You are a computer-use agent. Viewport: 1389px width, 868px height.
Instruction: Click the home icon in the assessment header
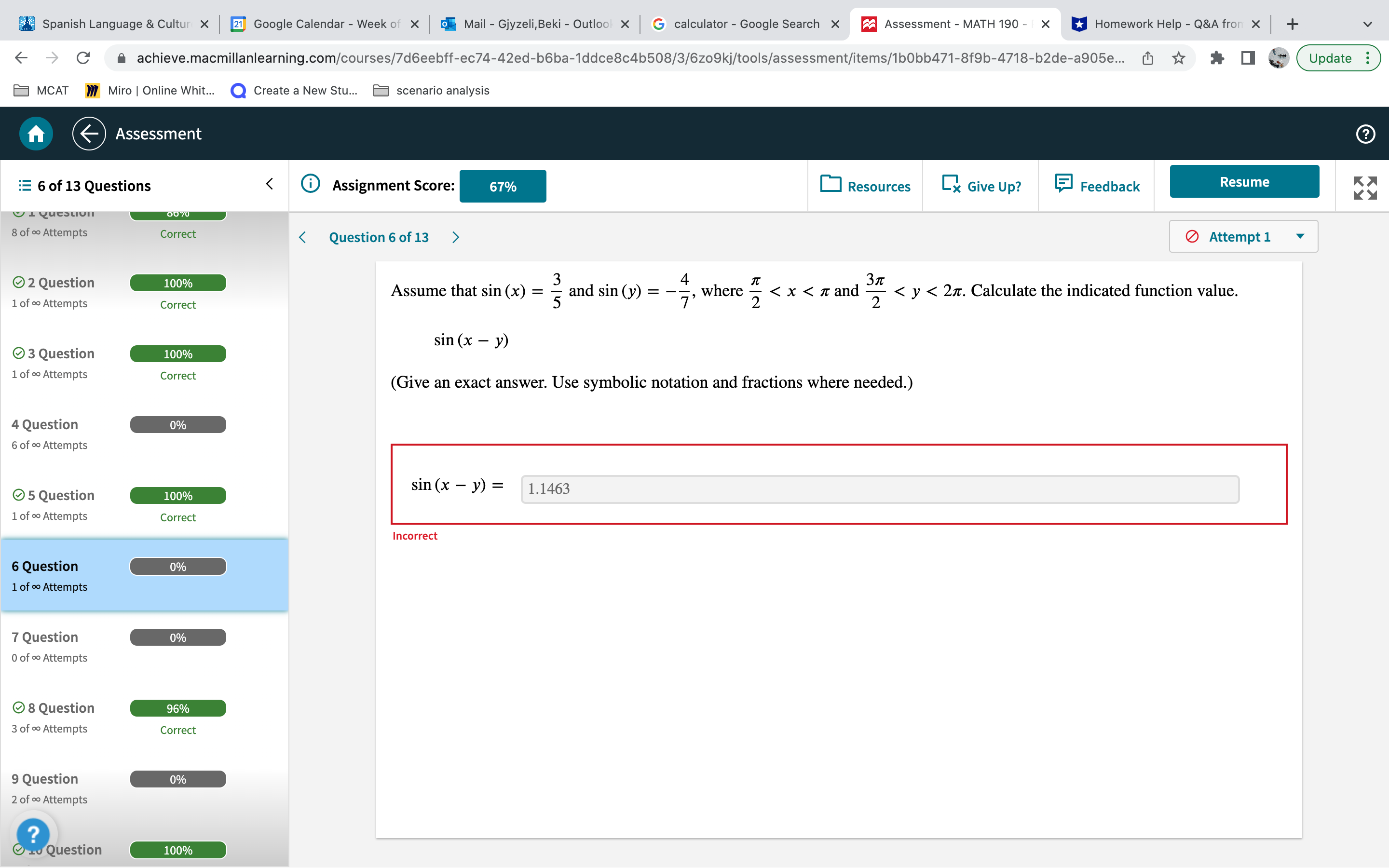[x=35, y=133]
